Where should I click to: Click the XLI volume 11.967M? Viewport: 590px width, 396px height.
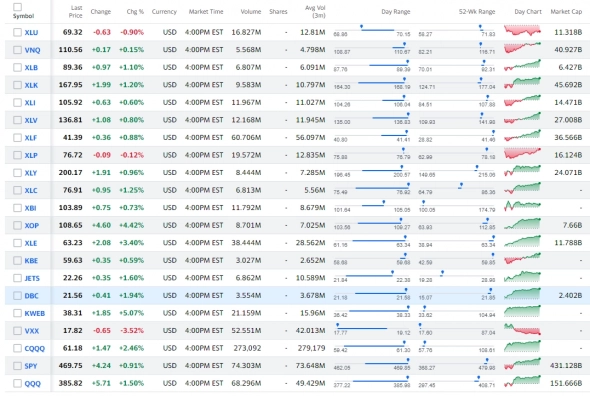point(246,102)
